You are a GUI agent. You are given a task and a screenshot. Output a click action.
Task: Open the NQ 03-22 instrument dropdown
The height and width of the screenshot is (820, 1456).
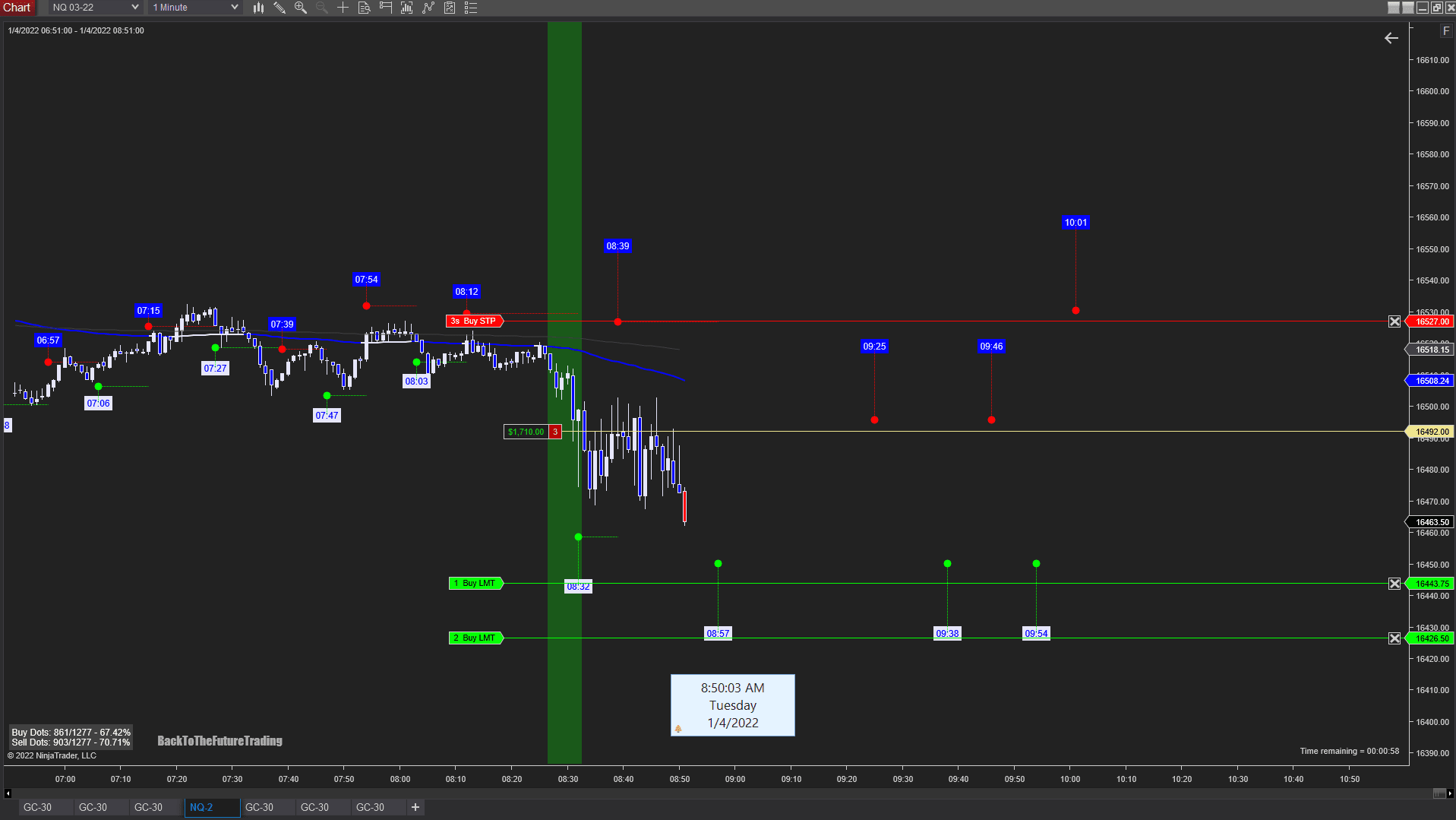[96, 8]
